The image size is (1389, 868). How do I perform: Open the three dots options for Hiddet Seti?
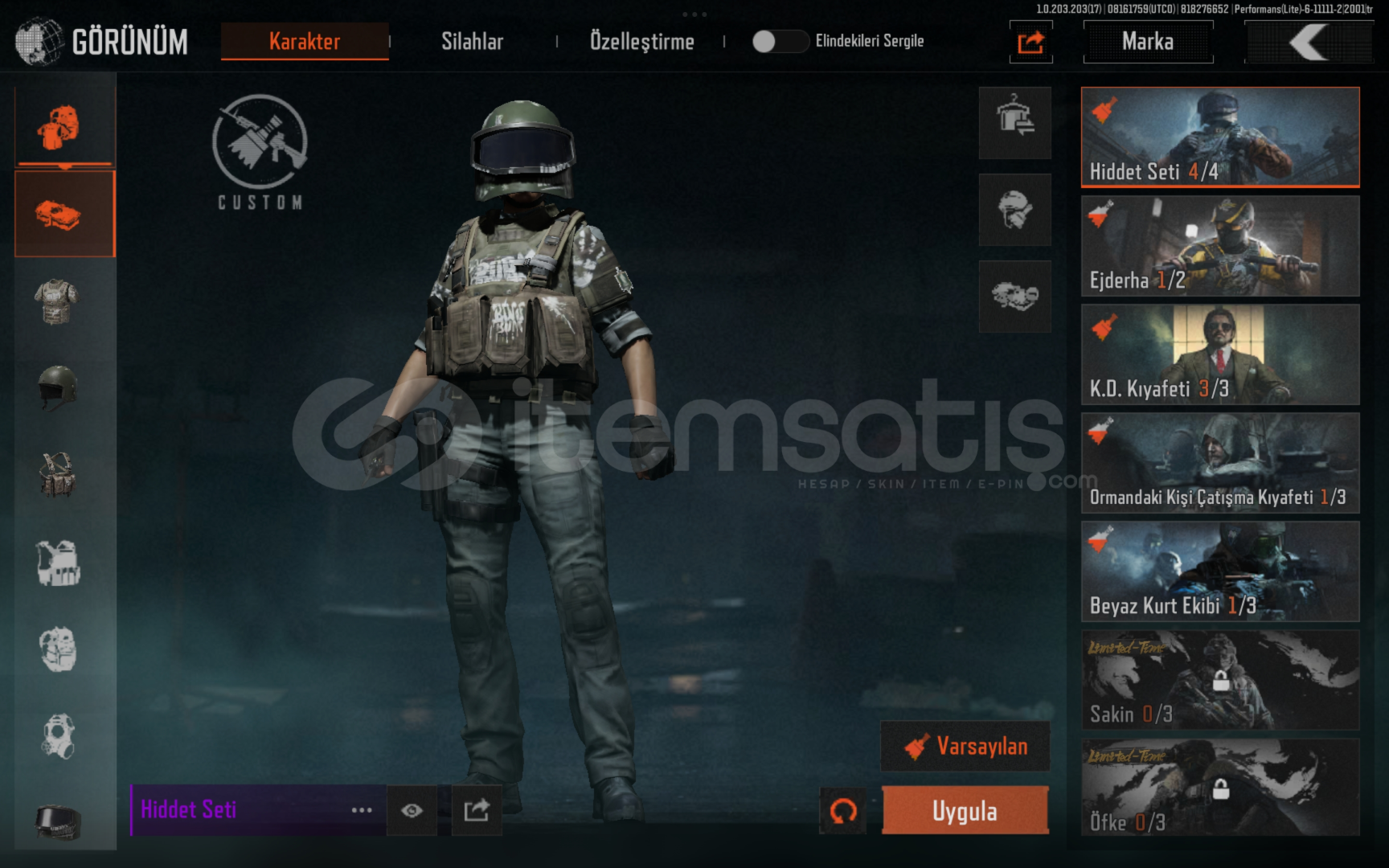(x=362, y=810)
